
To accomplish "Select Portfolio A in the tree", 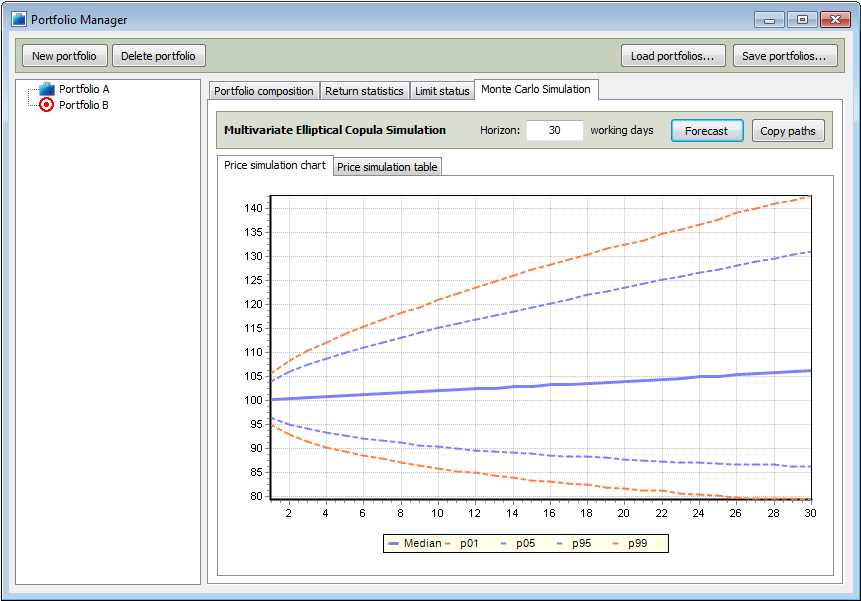I will point(84,89).
